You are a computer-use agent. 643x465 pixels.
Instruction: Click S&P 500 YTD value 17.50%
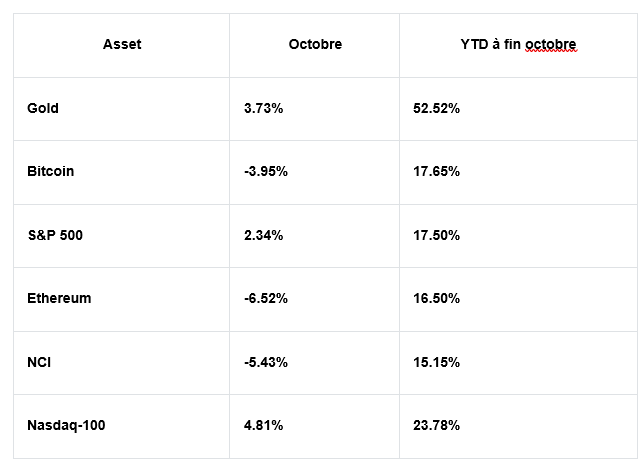pos(437,235)
